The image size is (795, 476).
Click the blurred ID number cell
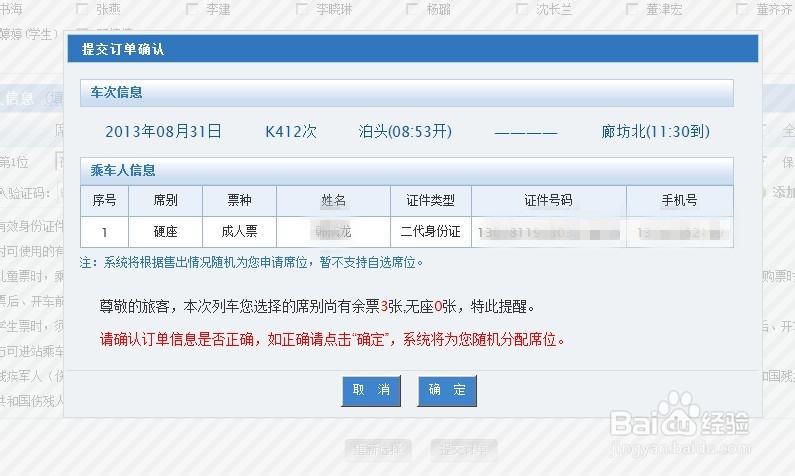point(549,232)
